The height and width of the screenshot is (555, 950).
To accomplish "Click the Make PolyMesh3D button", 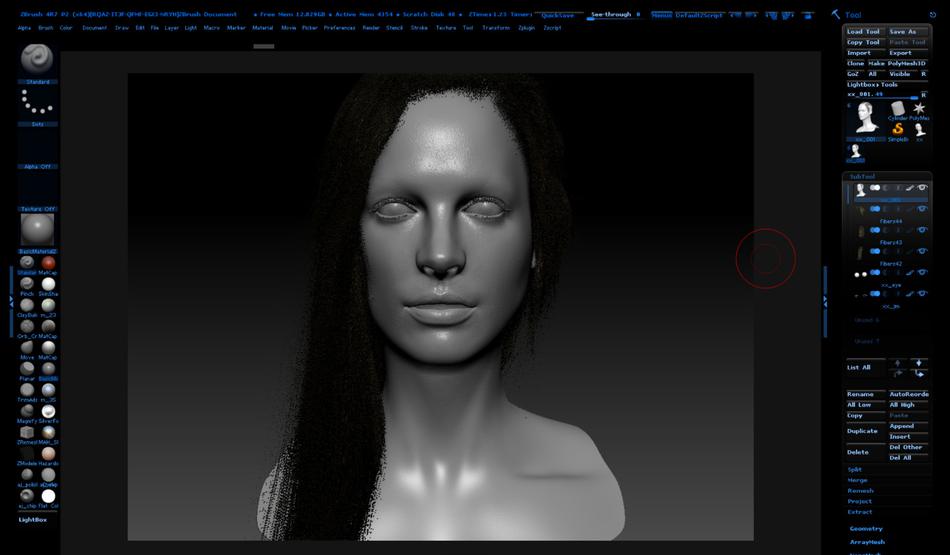I will click(897, 64).
